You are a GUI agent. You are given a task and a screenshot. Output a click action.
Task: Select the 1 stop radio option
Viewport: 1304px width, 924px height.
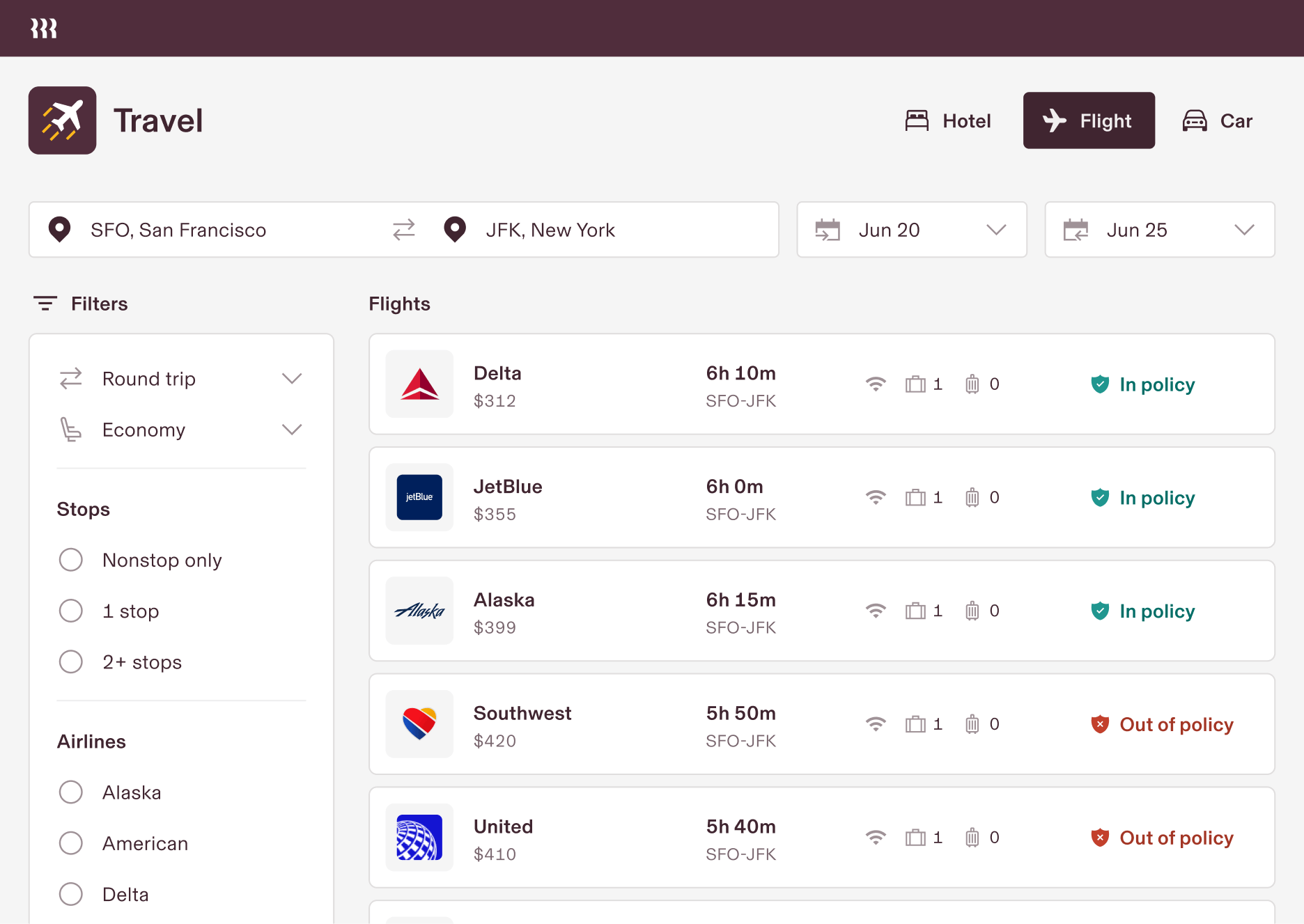click(x=71, y=611)
